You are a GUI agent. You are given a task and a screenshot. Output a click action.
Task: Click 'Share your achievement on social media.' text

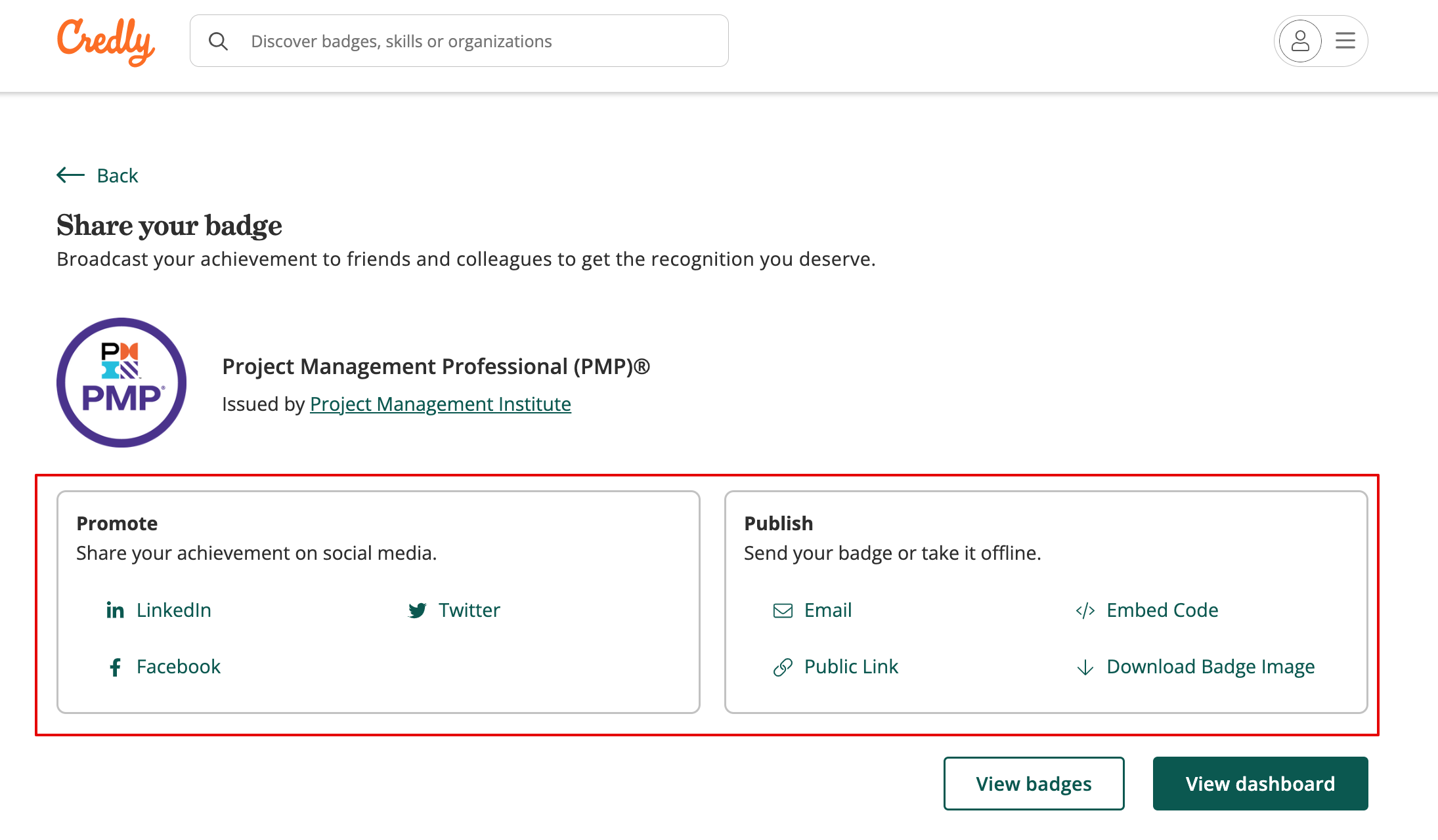click(256, 553)
